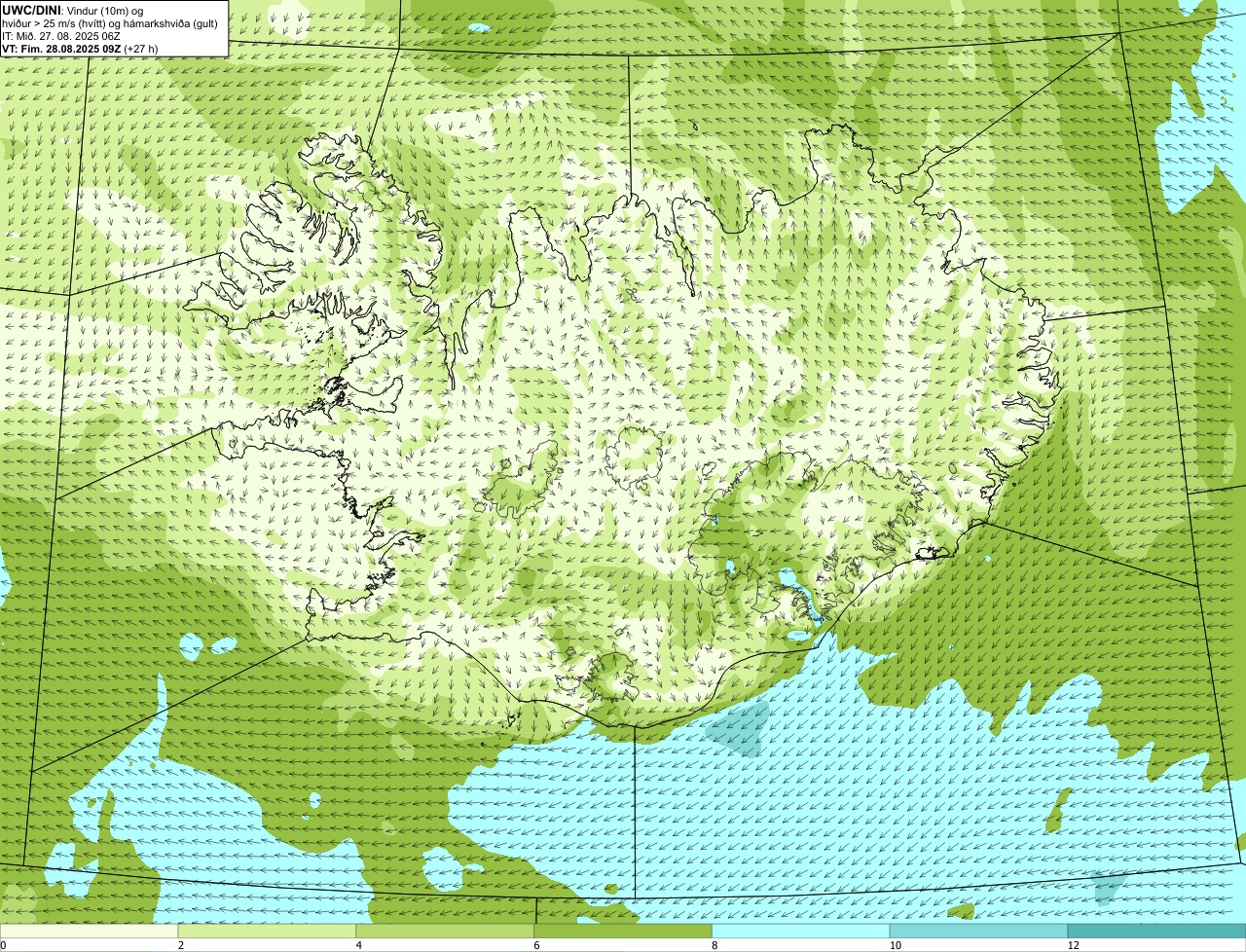
Task: Click the '4' scale label
Action: 359,945
